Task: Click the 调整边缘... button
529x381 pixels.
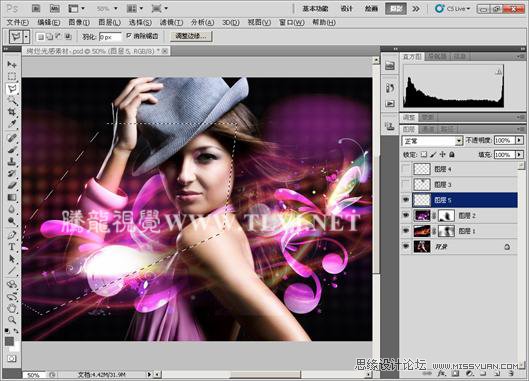Action: click(191, 36)
